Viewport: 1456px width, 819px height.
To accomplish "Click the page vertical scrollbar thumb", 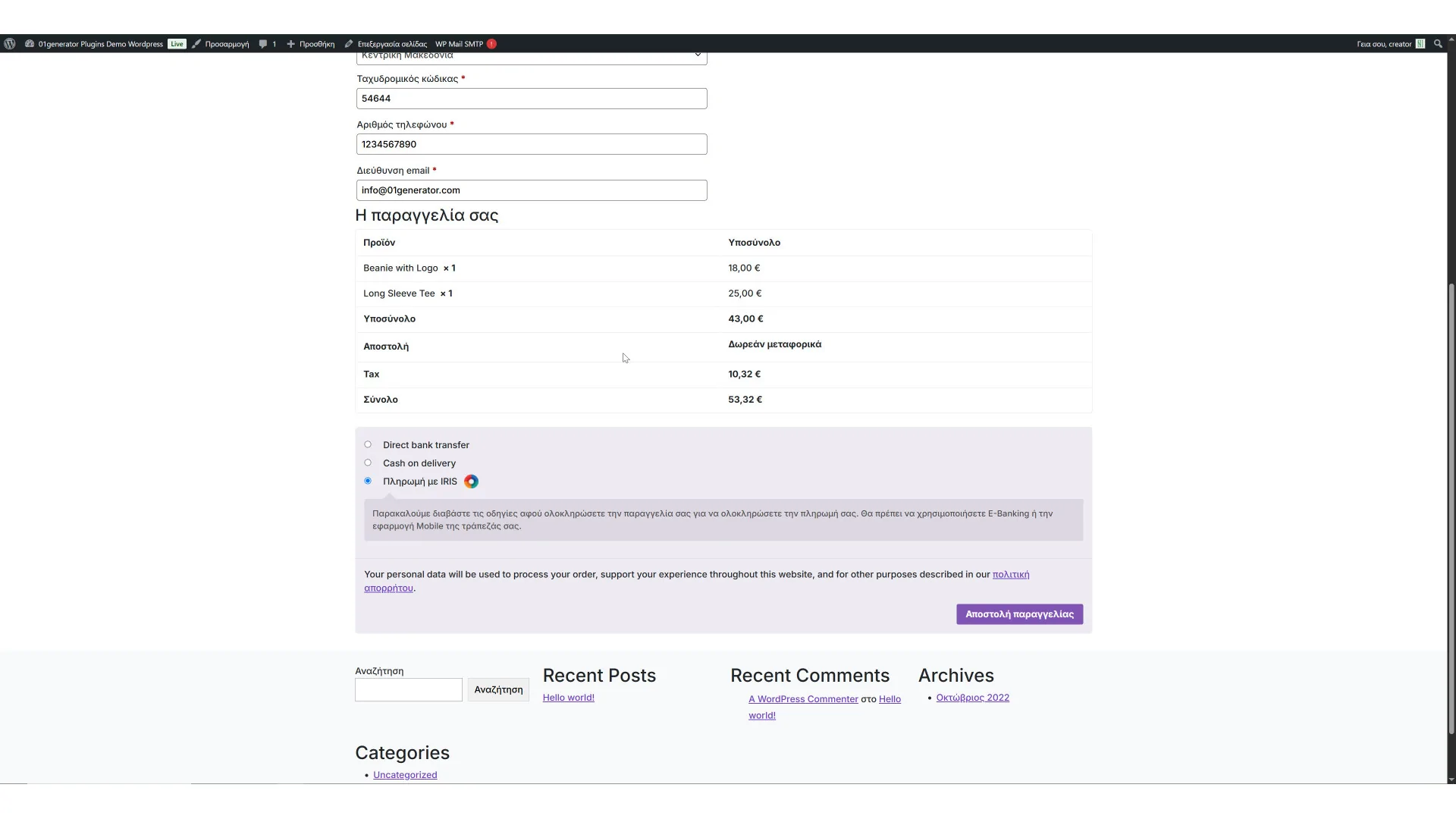I will [x=1451, y=508].
